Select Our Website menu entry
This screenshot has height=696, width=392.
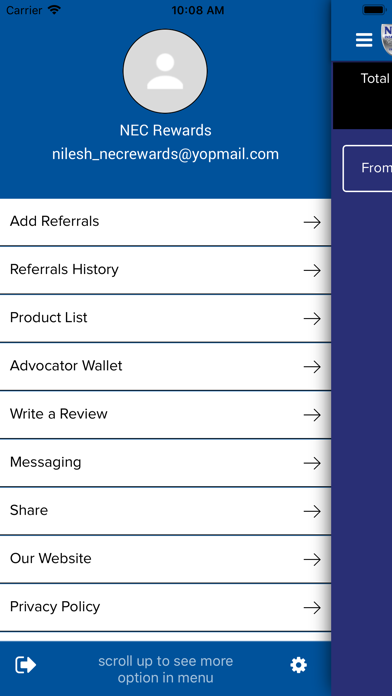click(x=165, y=559)
